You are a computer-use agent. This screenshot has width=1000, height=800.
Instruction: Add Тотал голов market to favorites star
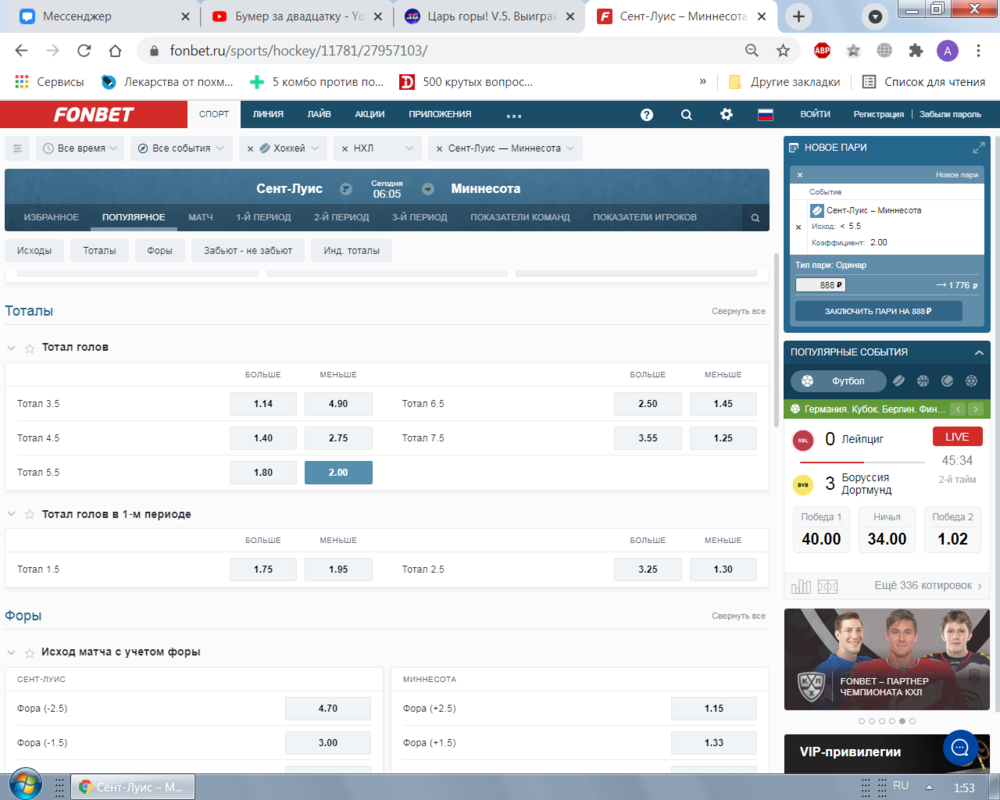pos(29,348)
